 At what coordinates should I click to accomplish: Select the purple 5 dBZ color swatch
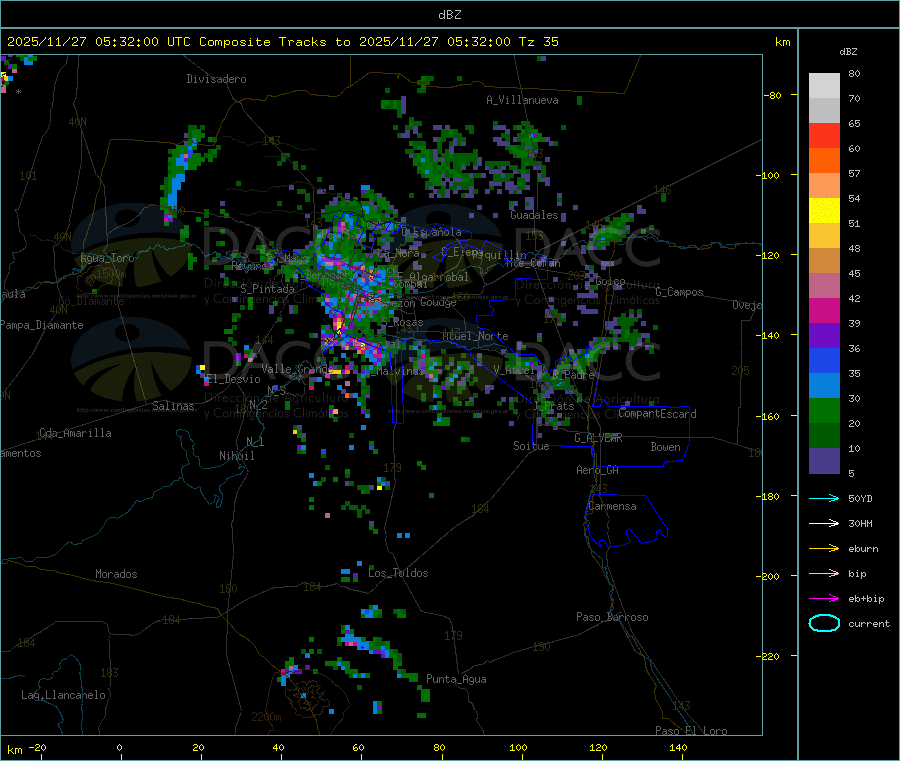point(824,461)
